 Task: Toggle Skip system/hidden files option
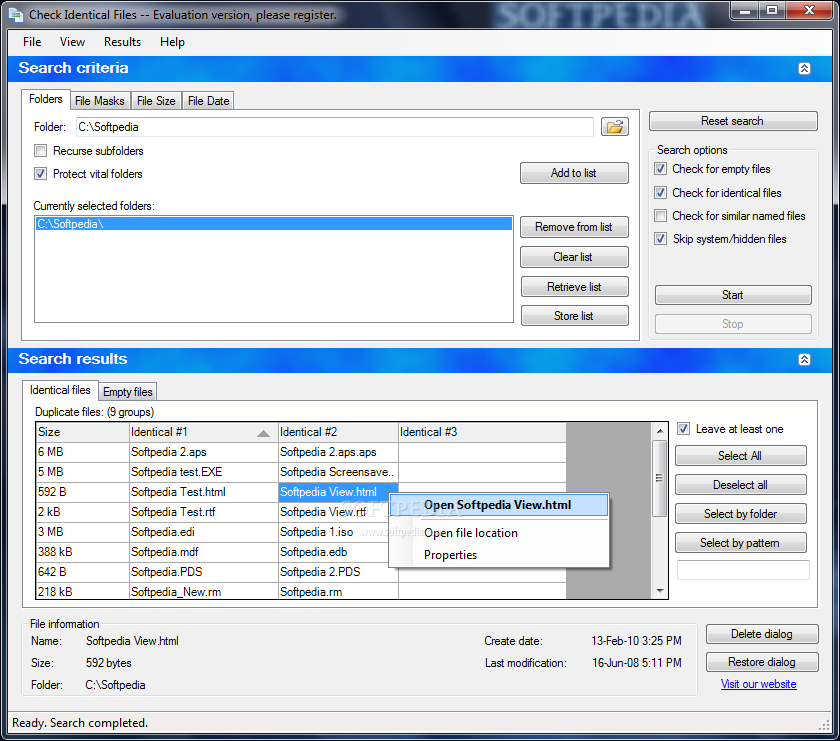661,238
